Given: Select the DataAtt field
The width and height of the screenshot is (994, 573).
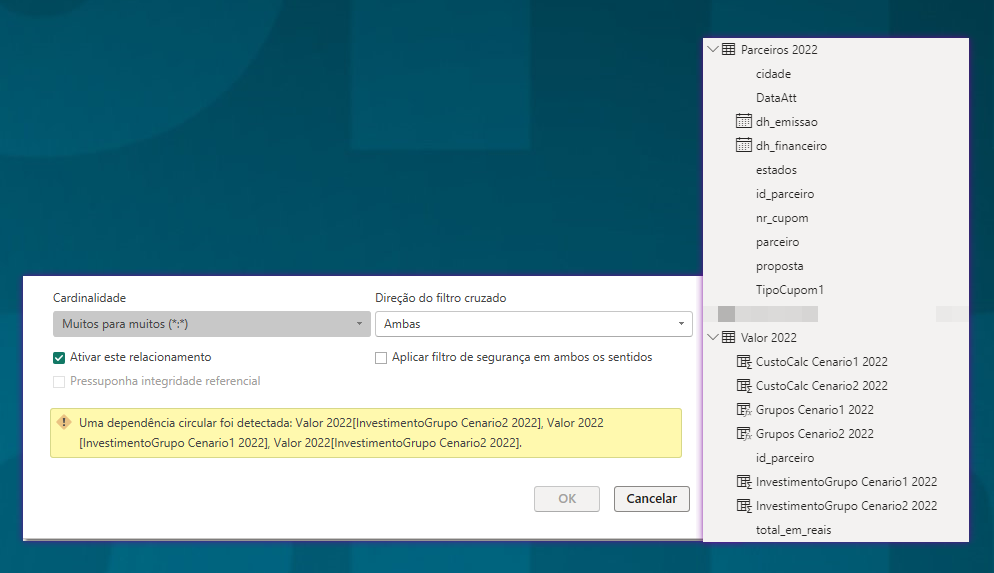Looking at the screenshot, I should pyautogui.click(x=776, y=98).
